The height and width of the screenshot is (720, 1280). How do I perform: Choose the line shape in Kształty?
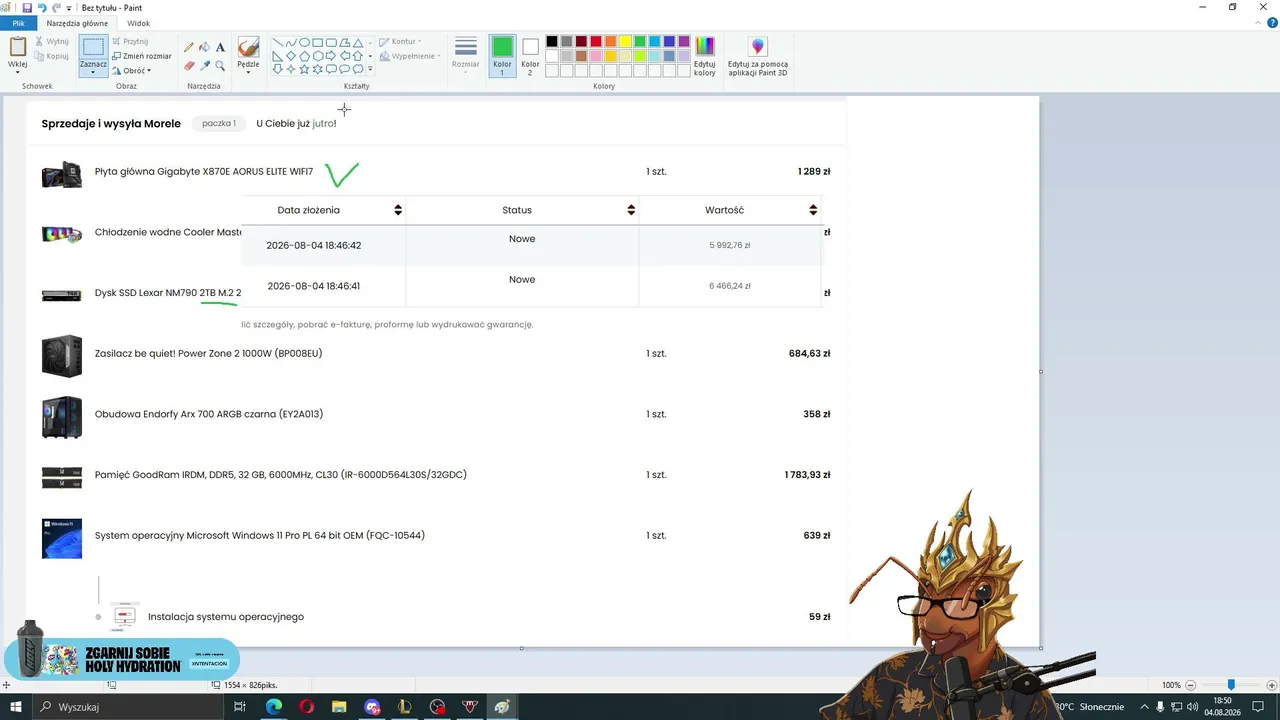coord(278,43)
